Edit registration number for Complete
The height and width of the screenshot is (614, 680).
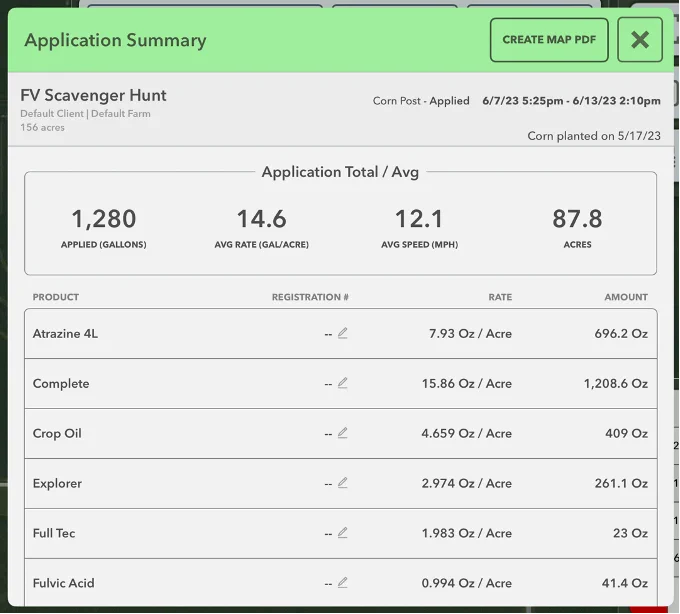343,383
